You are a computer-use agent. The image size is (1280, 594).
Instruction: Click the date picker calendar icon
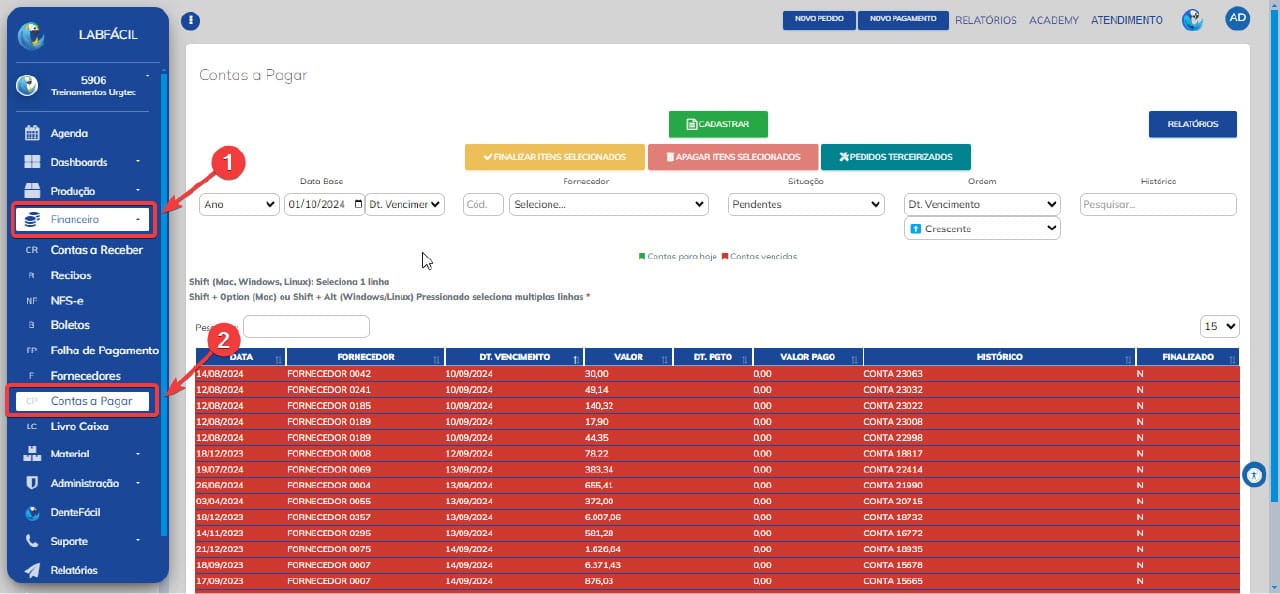(358, 204)
